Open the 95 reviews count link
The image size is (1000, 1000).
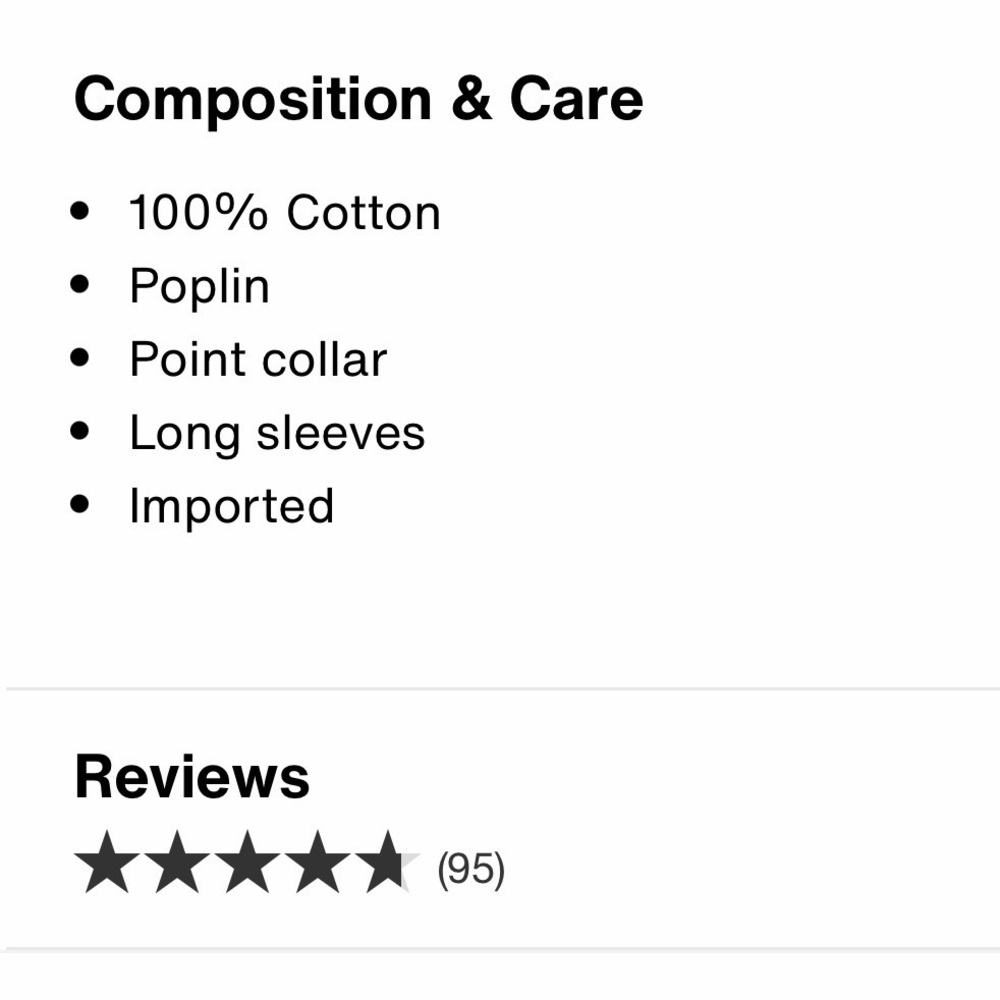point(471,869)
